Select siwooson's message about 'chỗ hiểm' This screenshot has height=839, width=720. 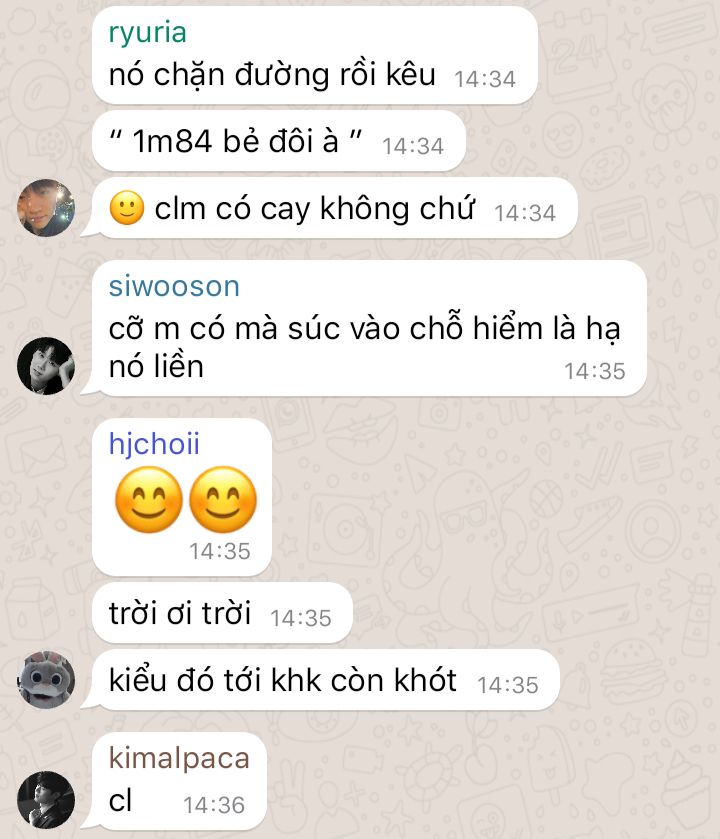click(369, 329)
